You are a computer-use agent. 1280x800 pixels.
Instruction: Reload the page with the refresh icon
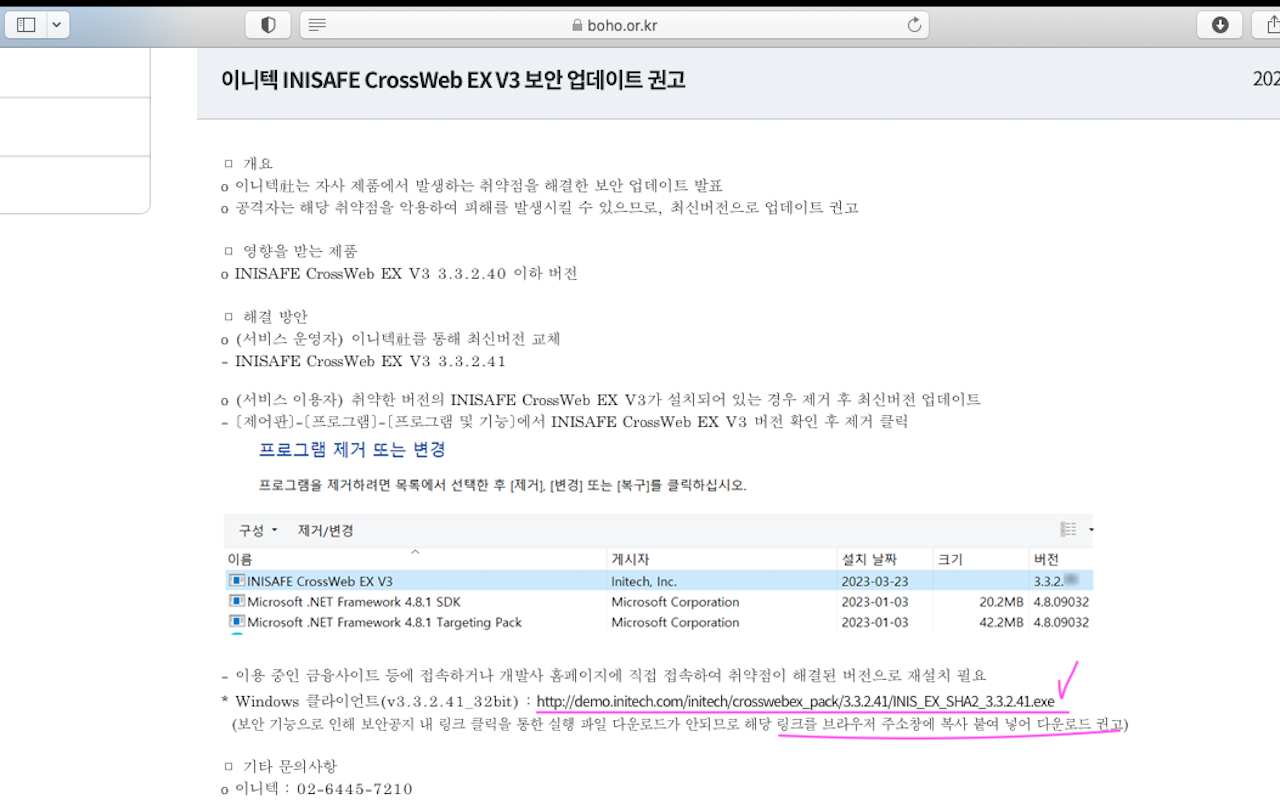point(914,25)
